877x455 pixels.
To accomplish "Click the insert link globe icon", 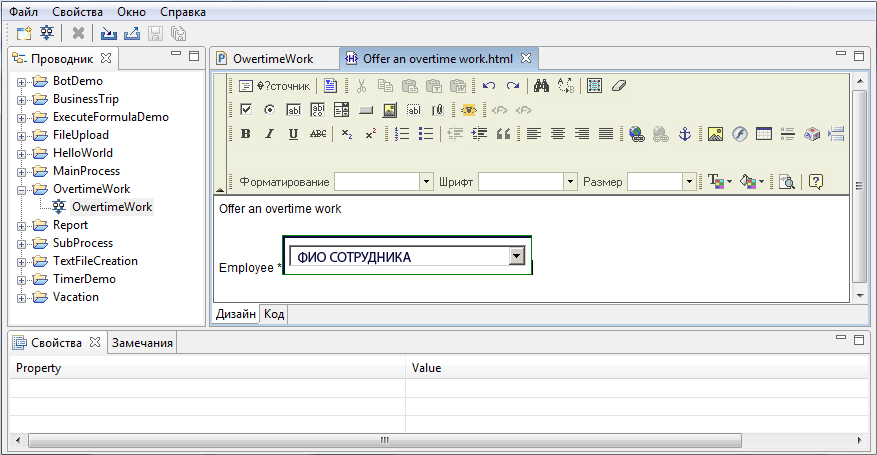I will (x=636, y=134).
